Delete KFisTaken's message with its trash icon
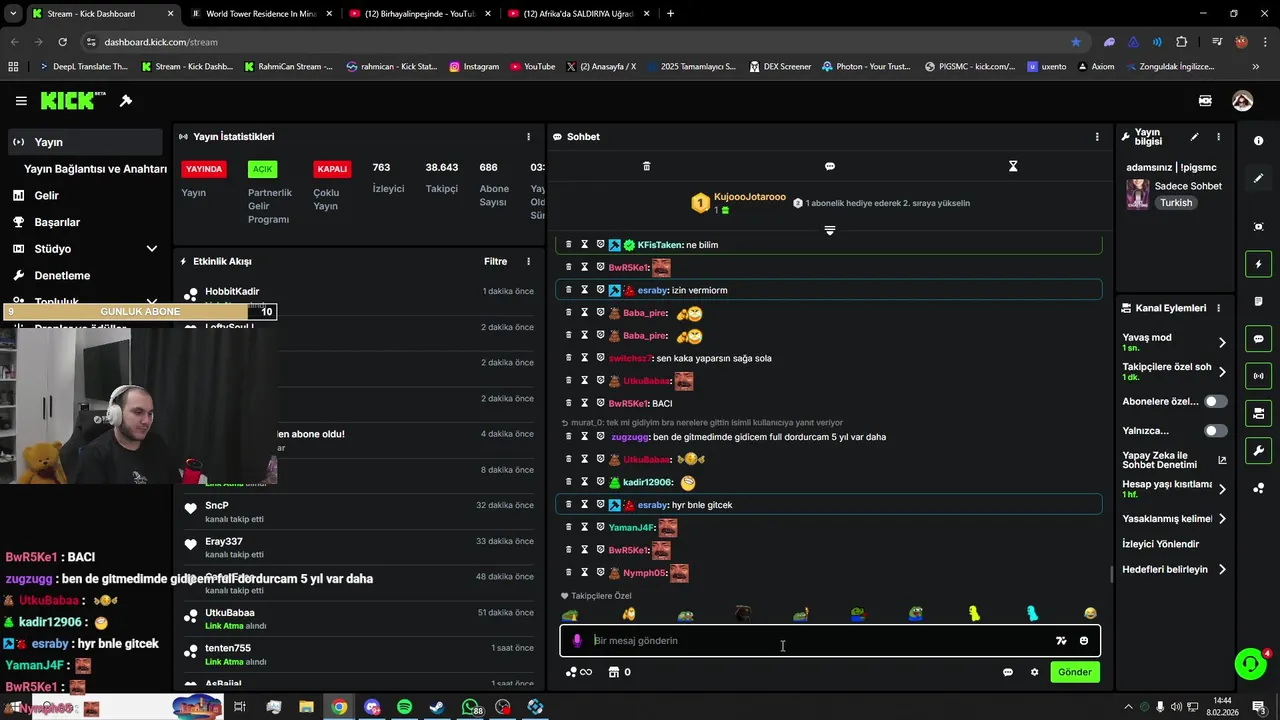This screenshot has height=720, width=1280. tap(569, 244)
